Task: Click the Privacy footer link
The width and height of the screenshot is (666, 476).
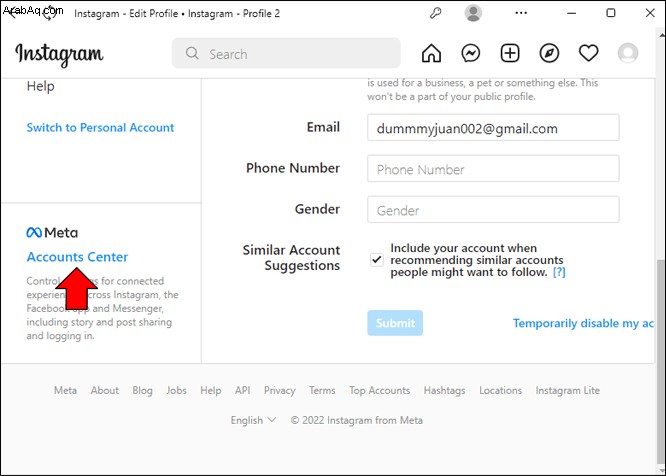Action: pos(279,390)
